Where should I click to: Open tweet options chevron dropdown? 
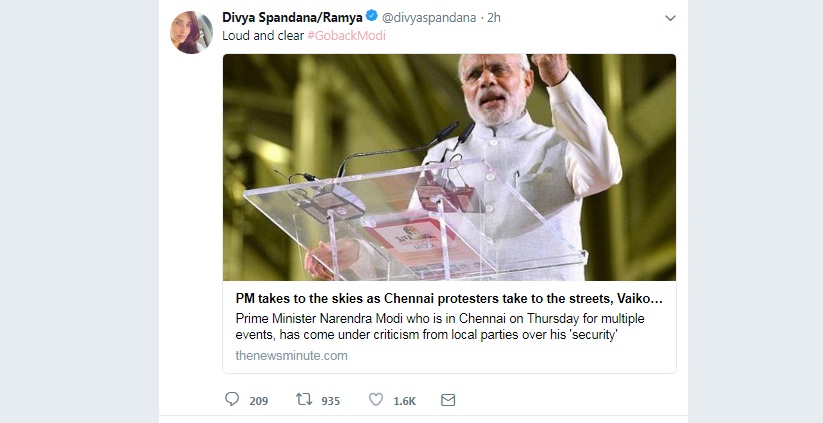click(x=670, y=18)
